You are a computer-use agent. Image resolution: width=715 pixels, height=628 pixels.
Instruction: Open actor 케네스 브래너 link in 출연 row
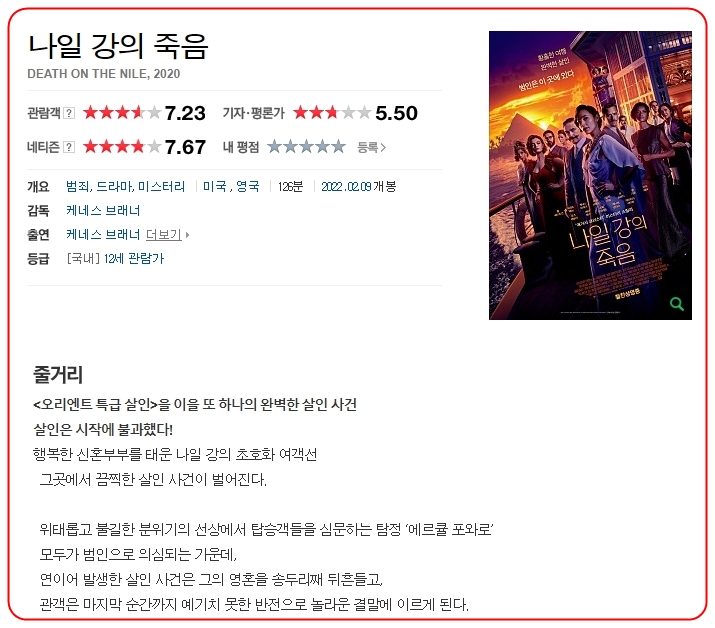[103, 235]
